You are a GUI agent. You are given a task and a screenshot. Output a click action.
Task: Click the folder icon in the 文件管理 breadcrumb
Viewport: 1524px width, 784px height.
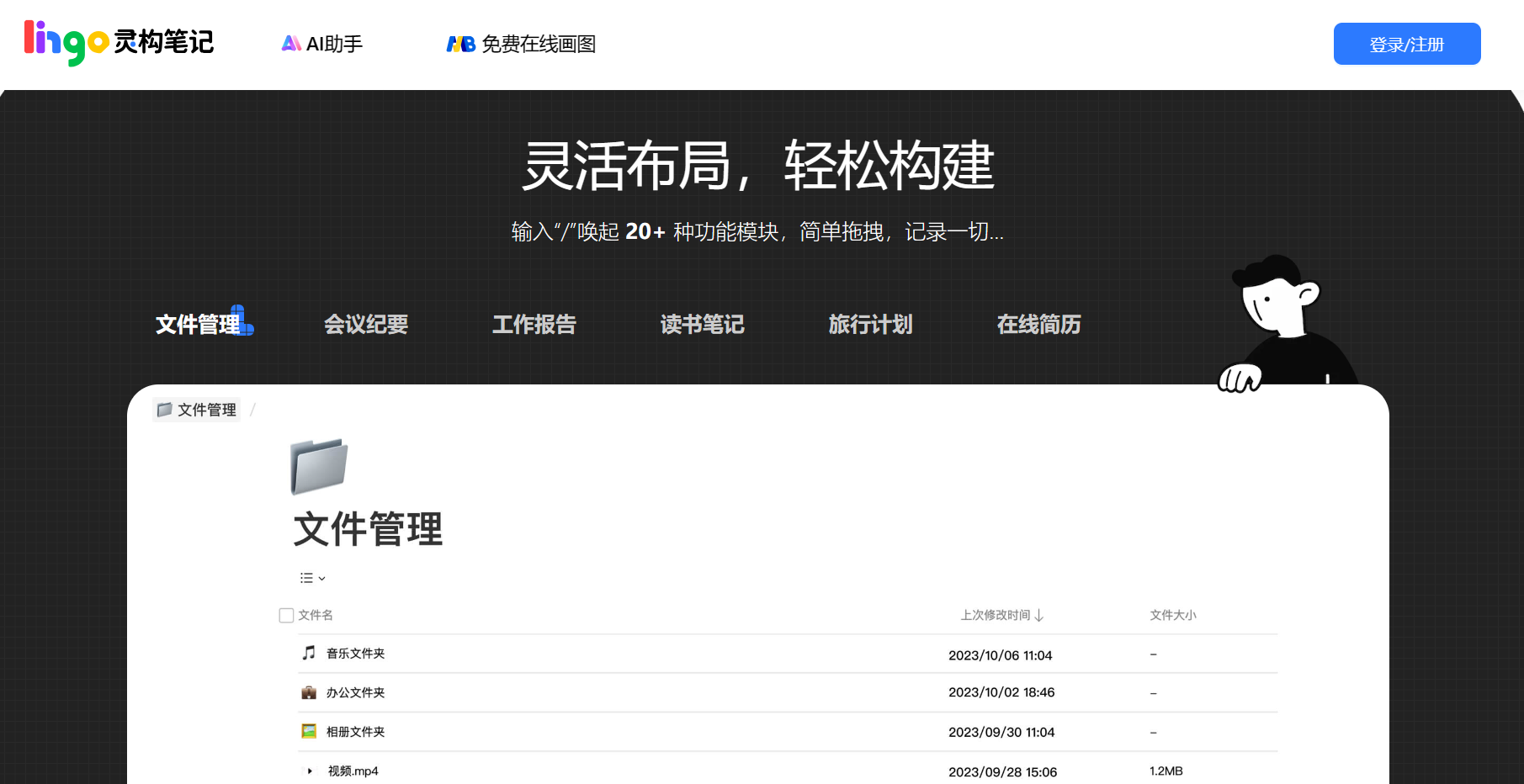pyautogui.click(x=166, y=410)
